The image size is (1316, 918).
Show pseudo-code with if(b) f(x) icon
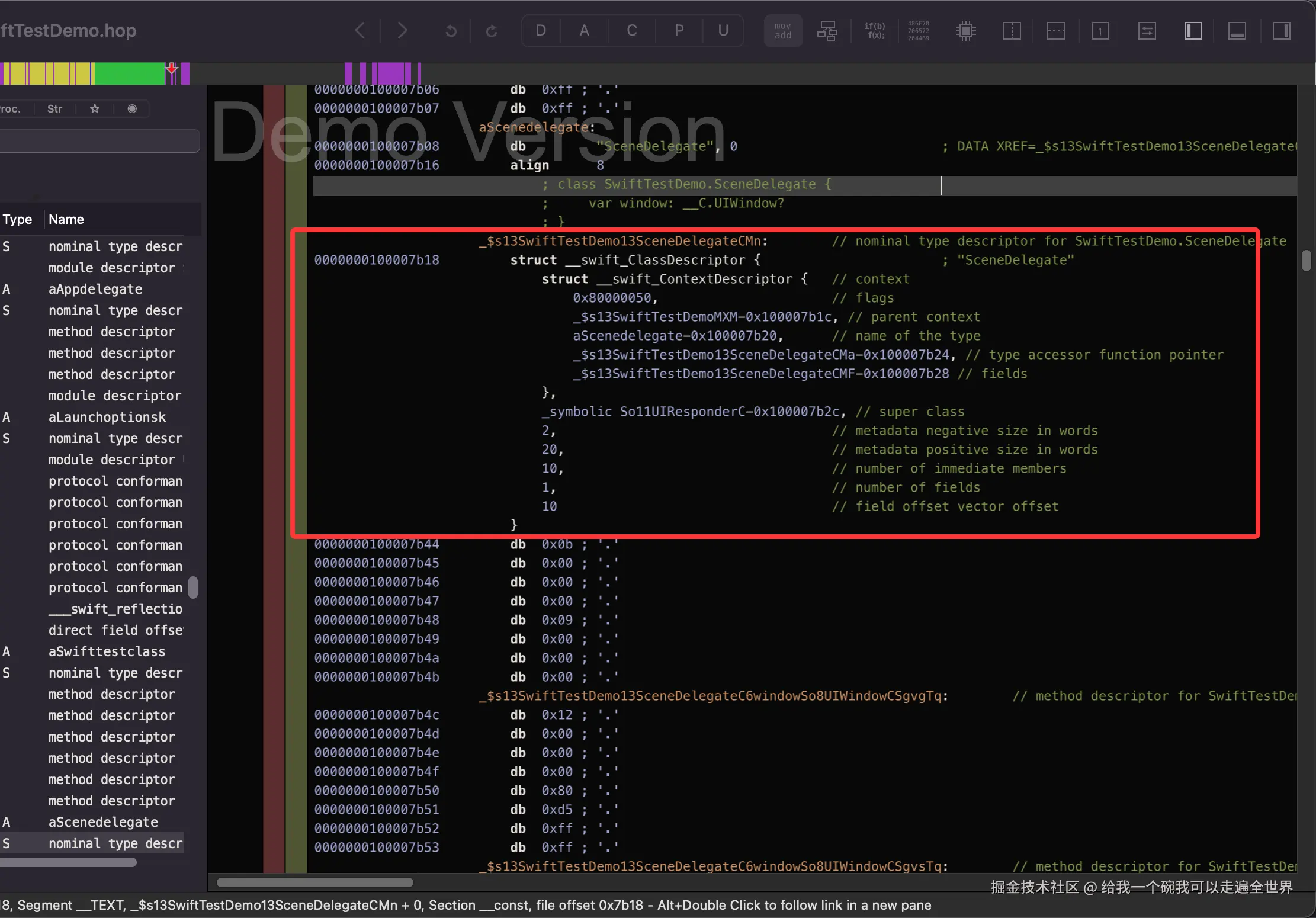tap(874, 30)
